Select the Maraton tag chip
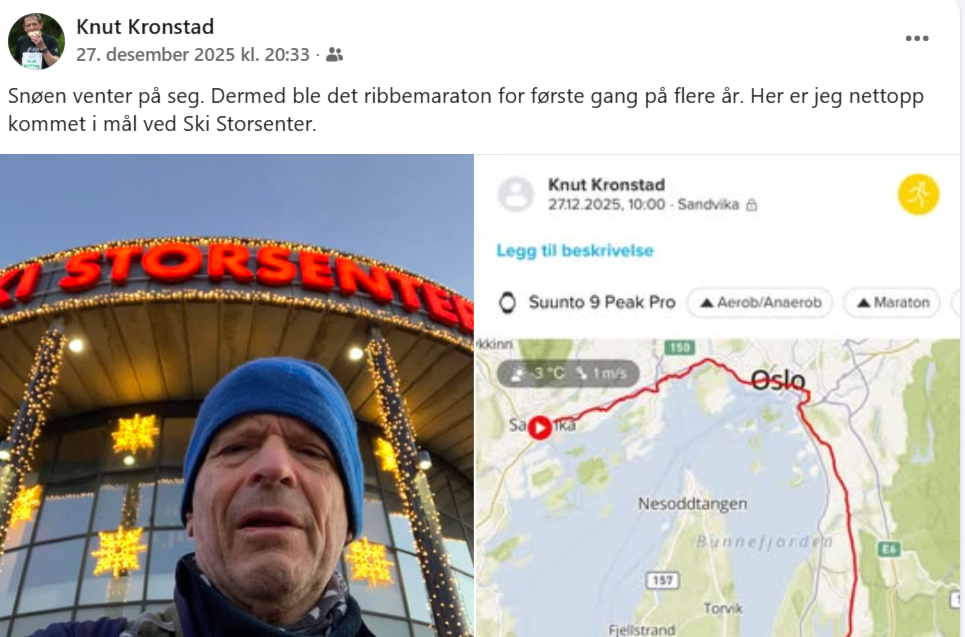Image resolution: width=965 pixels, height=637 pixels. [x=892, y=303]
